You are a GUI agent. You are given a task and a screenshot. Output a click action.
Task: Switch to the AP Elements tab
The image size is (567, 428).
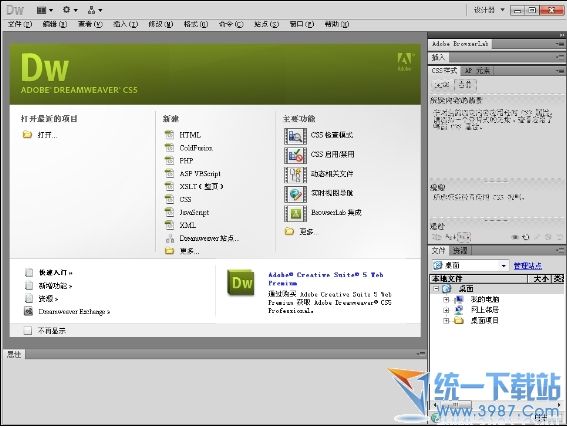[477, 71]
